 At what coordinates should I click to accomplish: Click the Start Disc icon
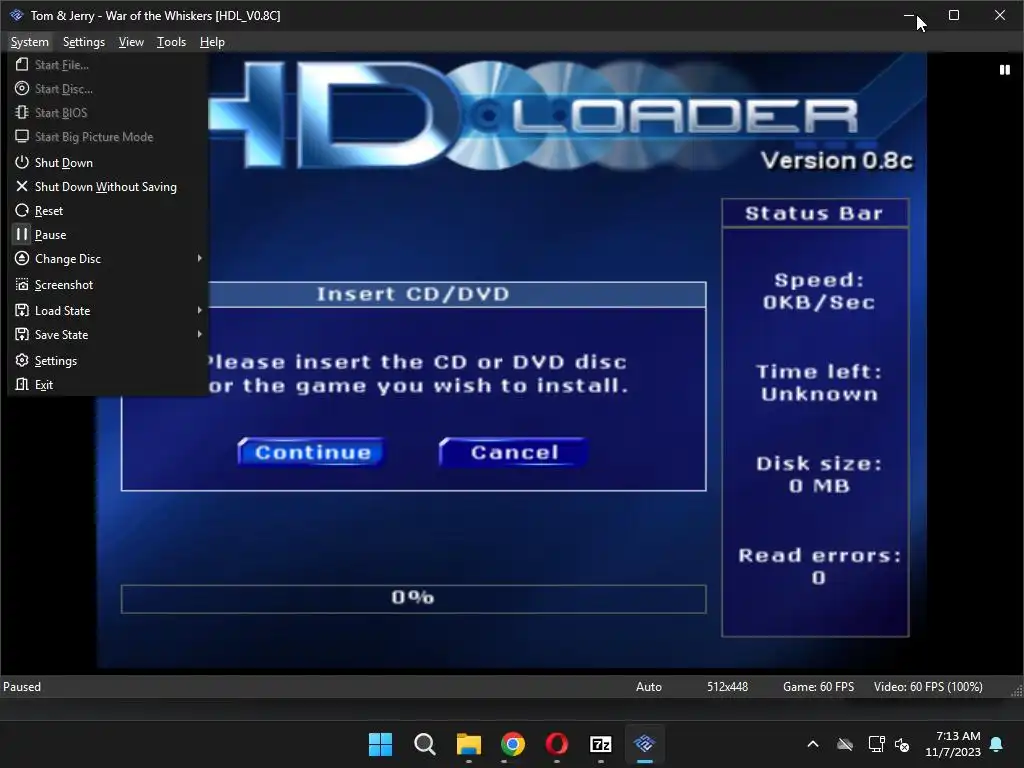tap(22, 89)
